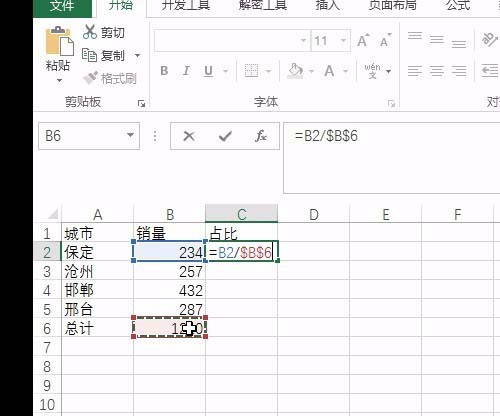Expand the Name Box dropdown
This screenshot has width=500, height=416.
click(130, 135)
